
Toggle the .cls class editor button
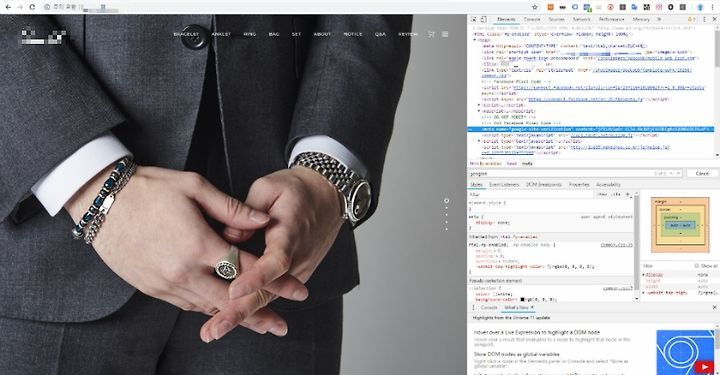pos(616,195)
